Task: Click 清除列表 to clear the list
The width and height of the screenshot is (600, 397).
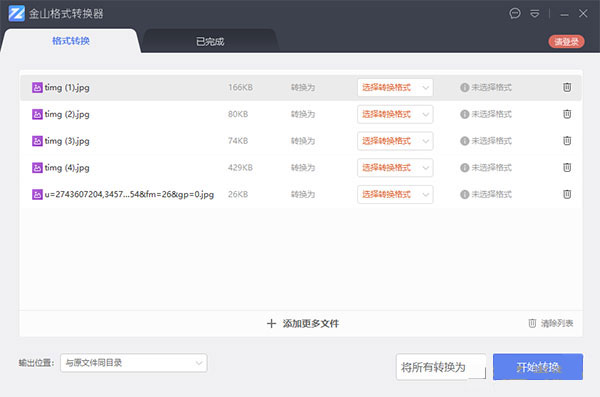Action: tap(557, 323)
